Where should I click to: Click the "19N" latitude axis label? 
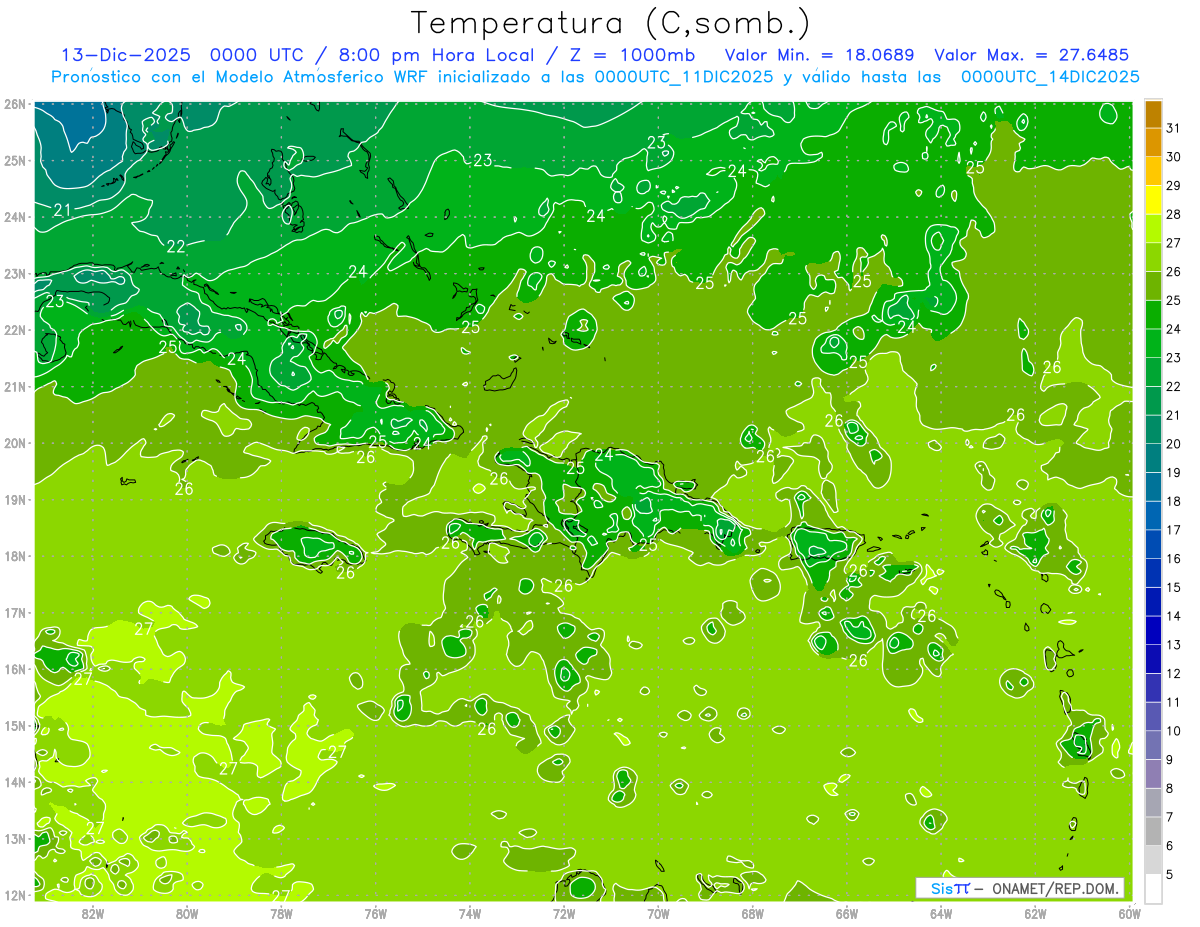click(x=15, y=499)
